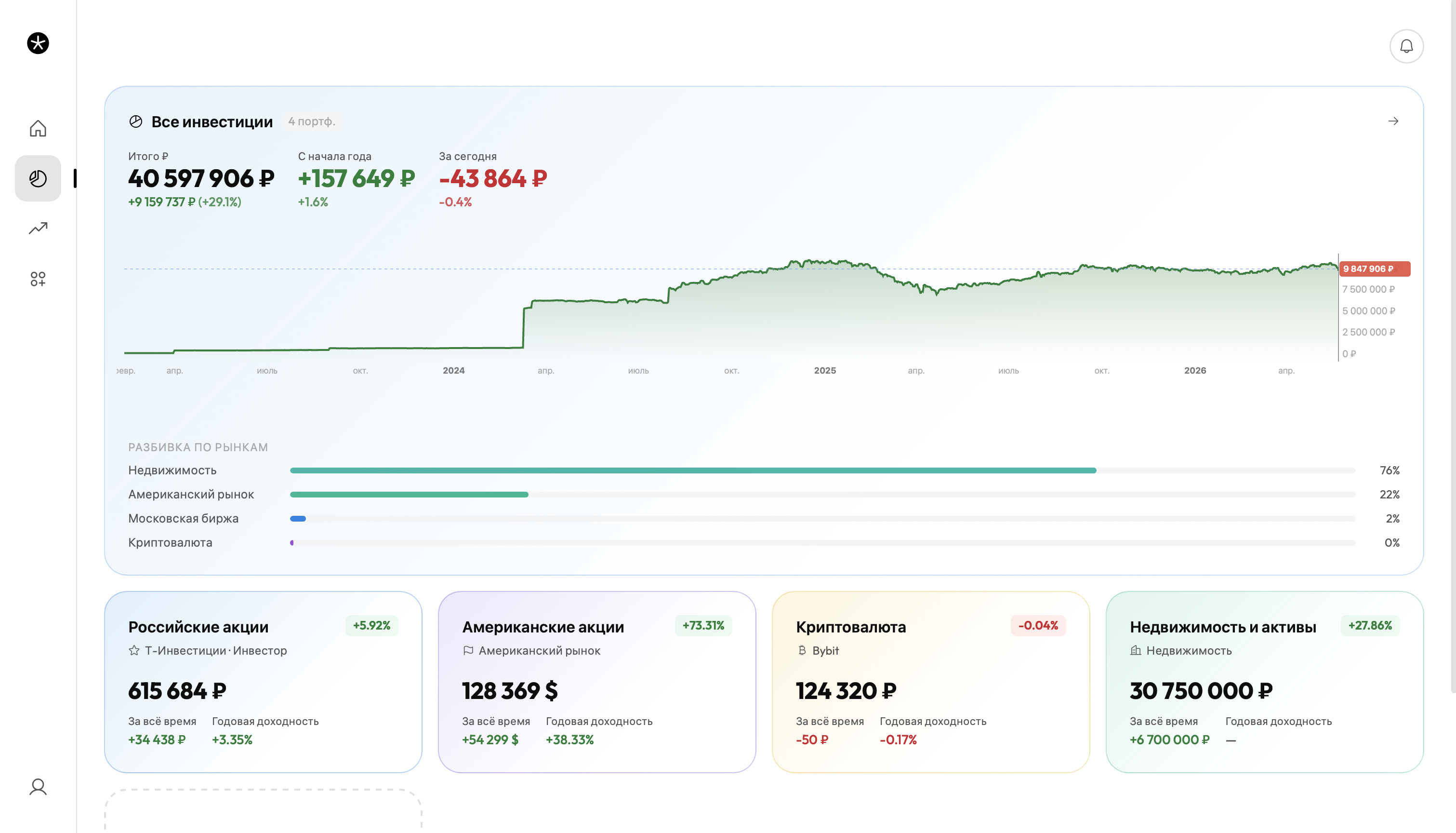Open the Недвижимость и активы portfolio card
The height and width of the screenshot is (833, 1456).
(x=1265, y=682)
